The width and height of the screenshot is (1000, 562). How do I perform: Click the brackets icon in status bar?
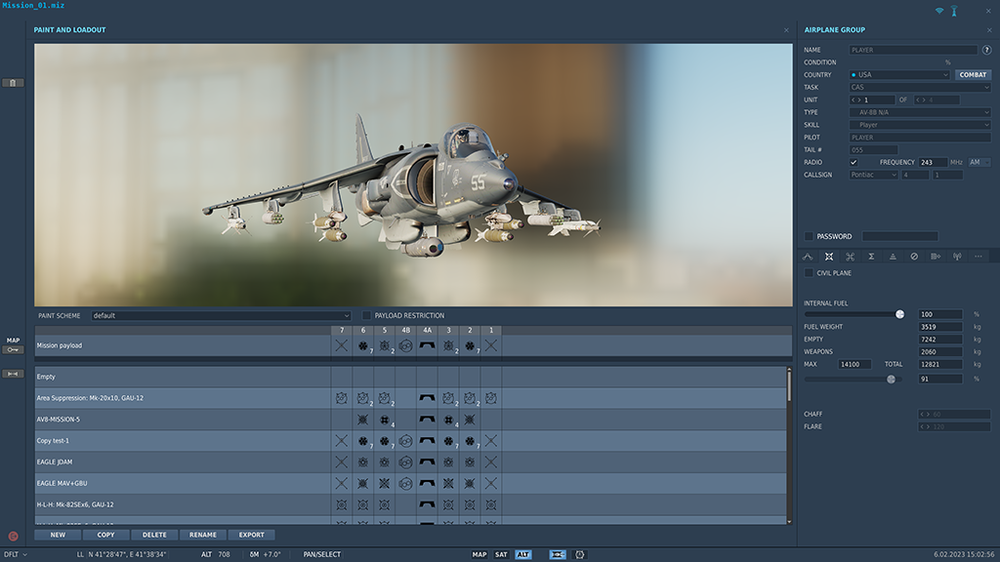pyautogui.click(x=580, y=554)
